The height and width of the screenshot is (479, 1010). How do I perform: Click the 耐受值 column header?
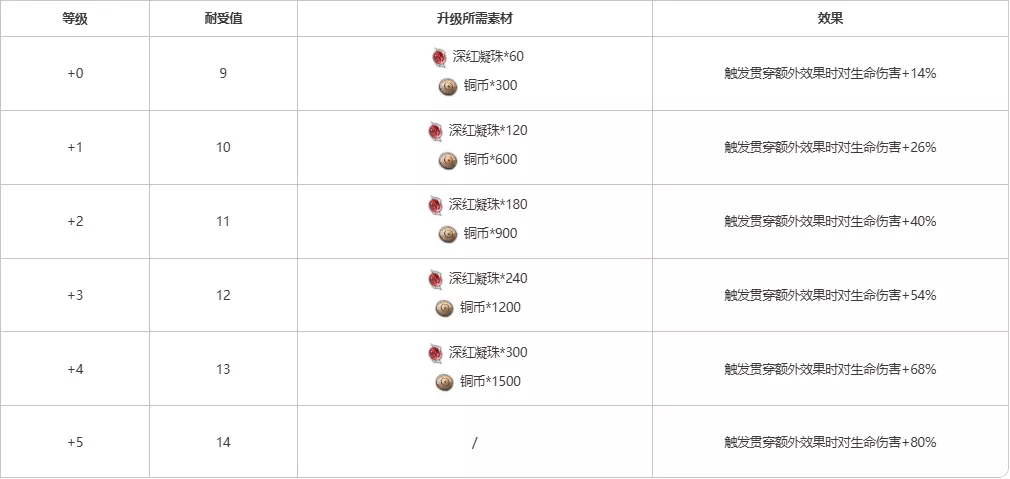click(x=223, y=19)
